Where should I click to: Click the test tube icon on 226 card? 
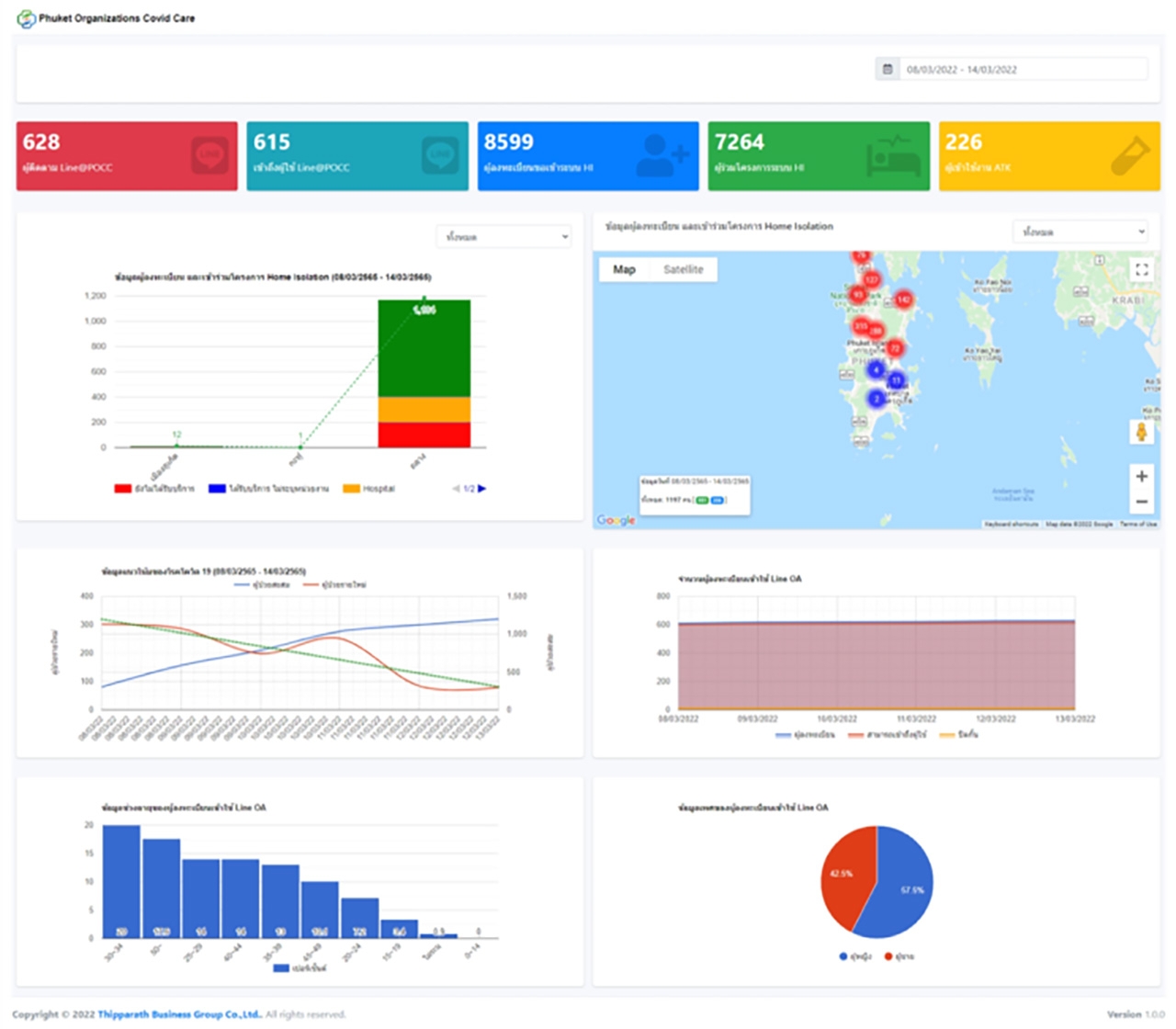(x=1129, y=155)
